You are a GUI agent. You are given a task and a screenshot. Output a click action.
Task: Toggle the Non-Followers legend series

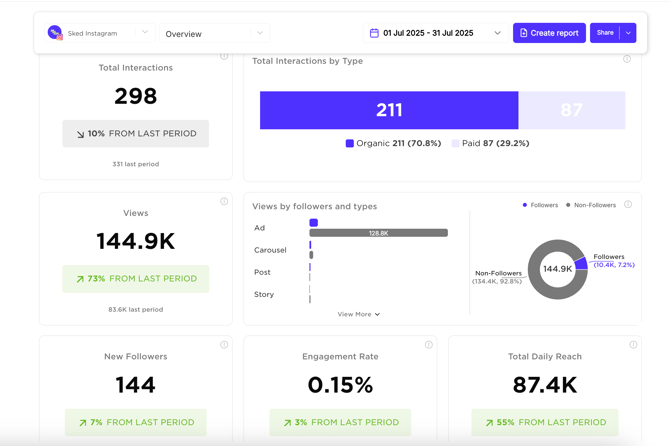(x=591, y=205)
